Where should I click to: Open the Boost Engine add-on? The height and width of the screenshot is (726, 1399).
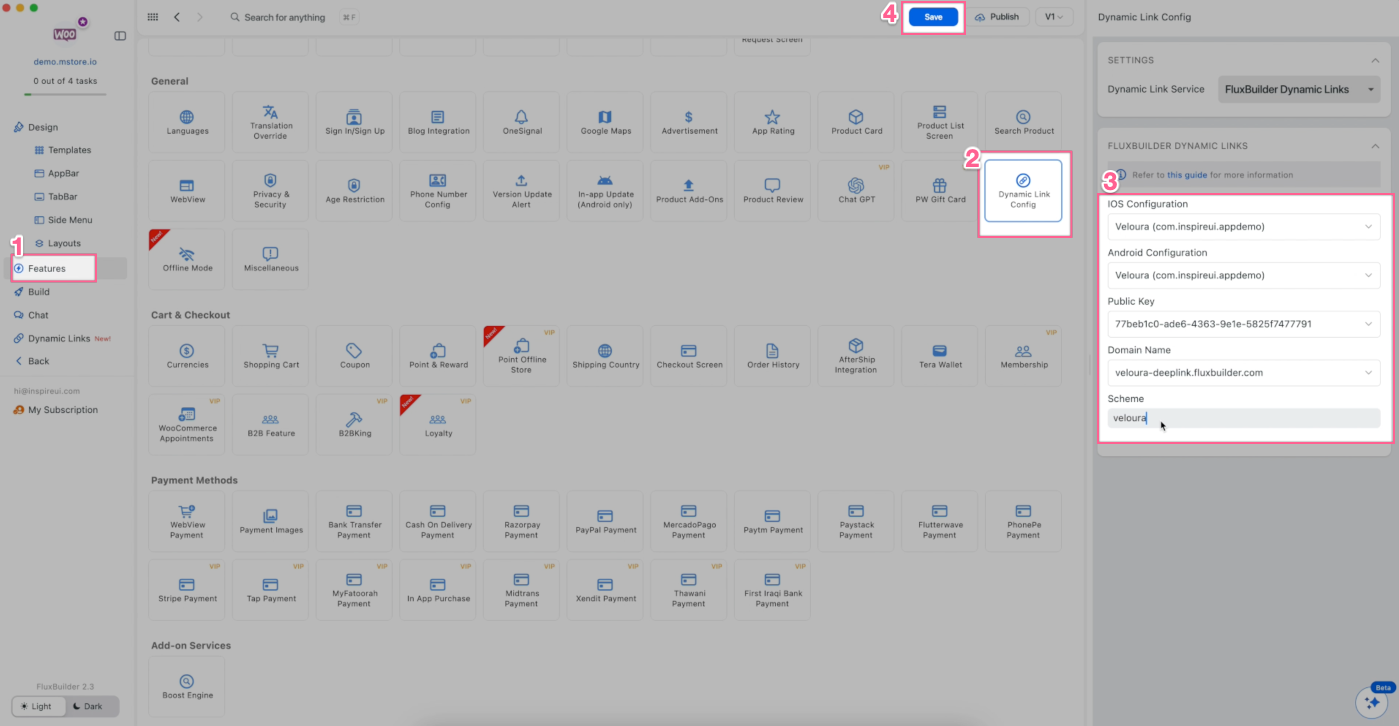click(187, 686)
